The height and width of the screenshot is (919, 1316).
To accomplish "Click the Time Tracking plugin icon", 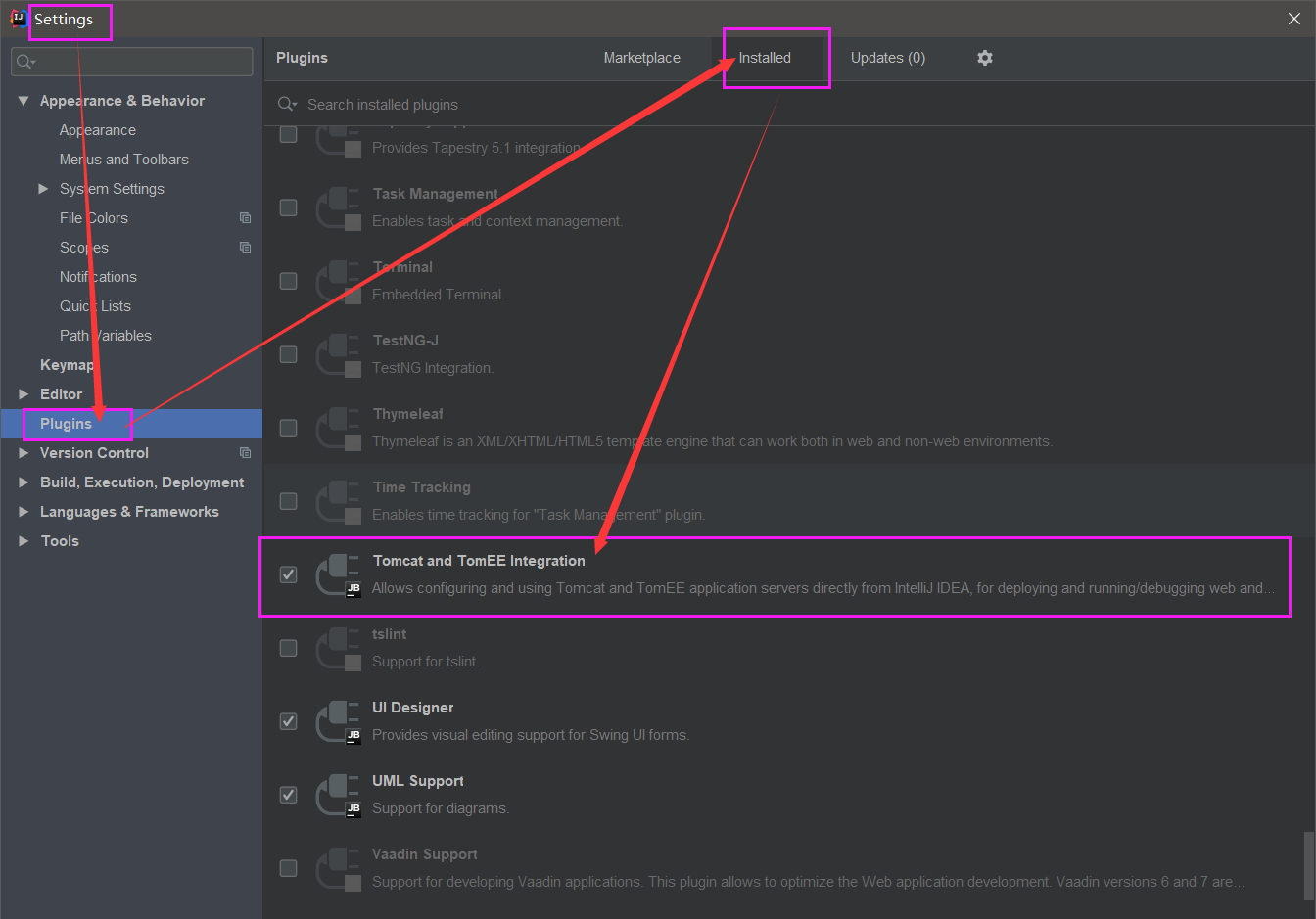I will point(339,501).
